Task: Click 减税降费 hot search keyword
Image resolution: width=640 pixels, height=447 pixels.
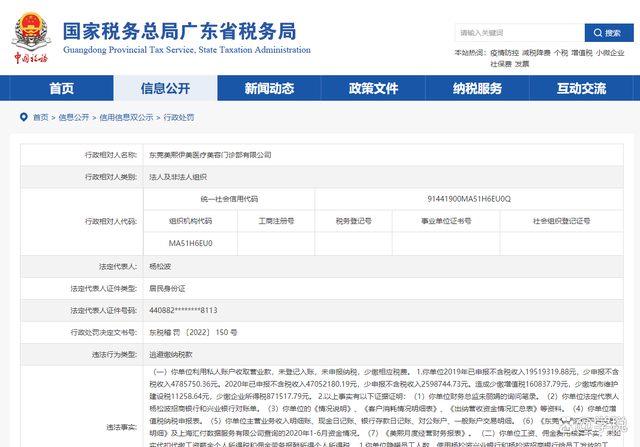Action: [x=536, y=52]
